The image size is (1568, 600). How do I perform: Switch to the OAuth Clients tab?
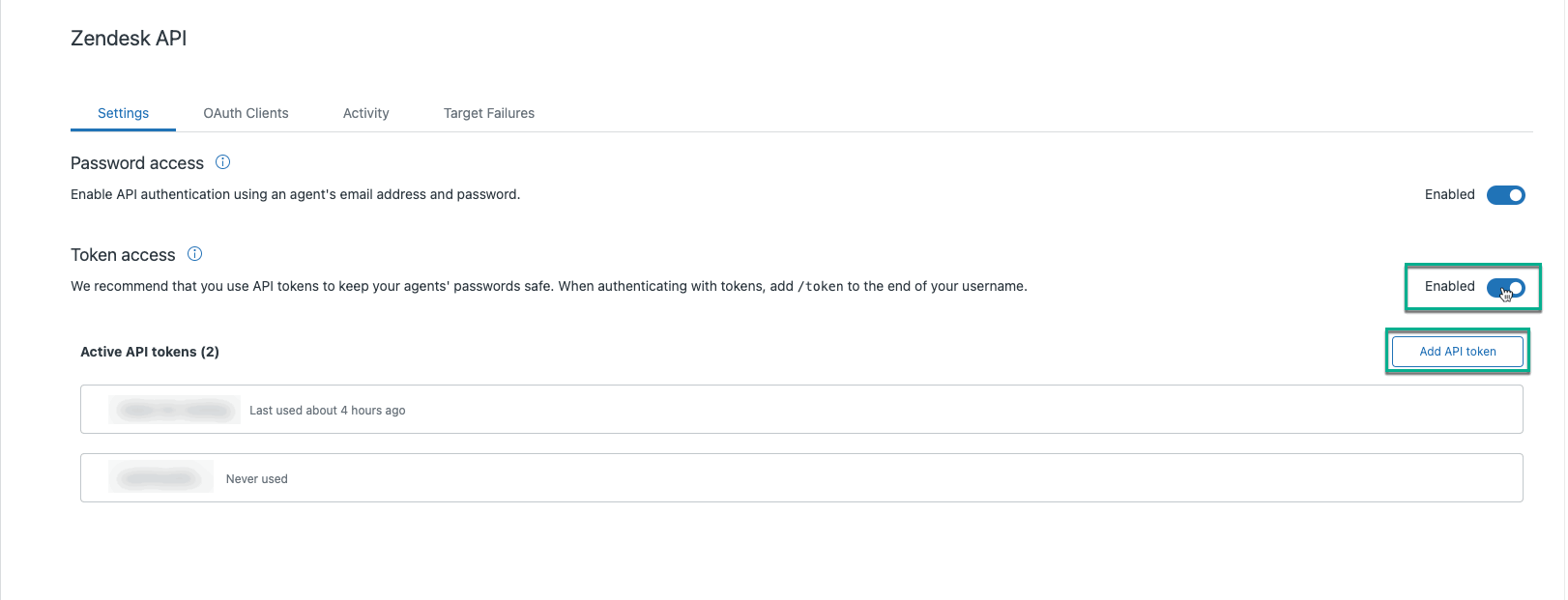click(x=245, y=113)
